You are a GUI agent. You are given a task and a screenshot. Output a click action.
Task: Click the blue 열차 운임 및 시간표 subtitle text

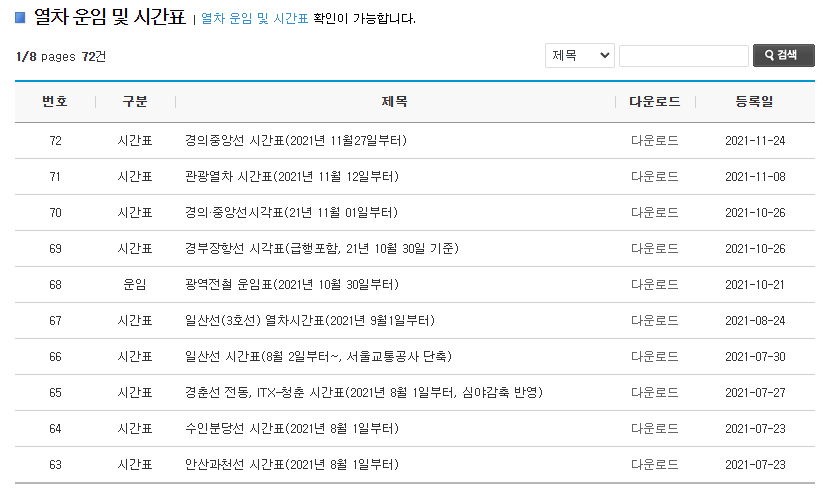pyautogui.click(x=255, y=18)
